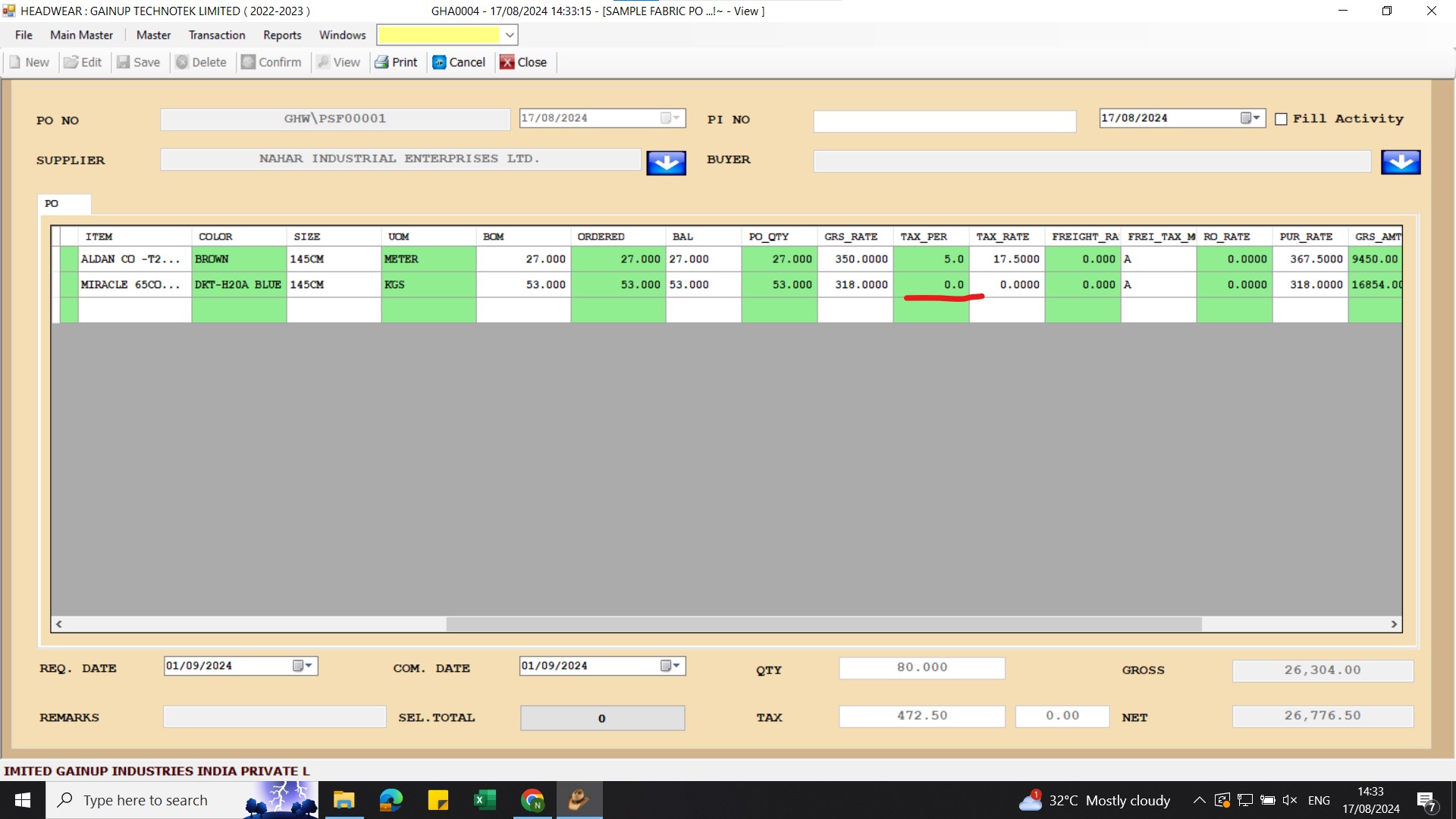The image size is (1456, 819).
Task: Open the REQ. DATE calendar dropdown
Action: click(x=303, y=666)
